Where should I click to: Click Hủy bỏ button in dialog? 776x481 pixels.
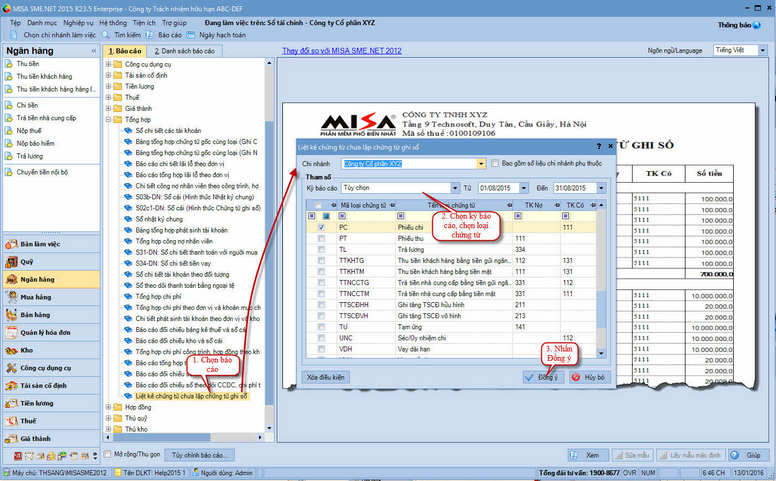589,377
